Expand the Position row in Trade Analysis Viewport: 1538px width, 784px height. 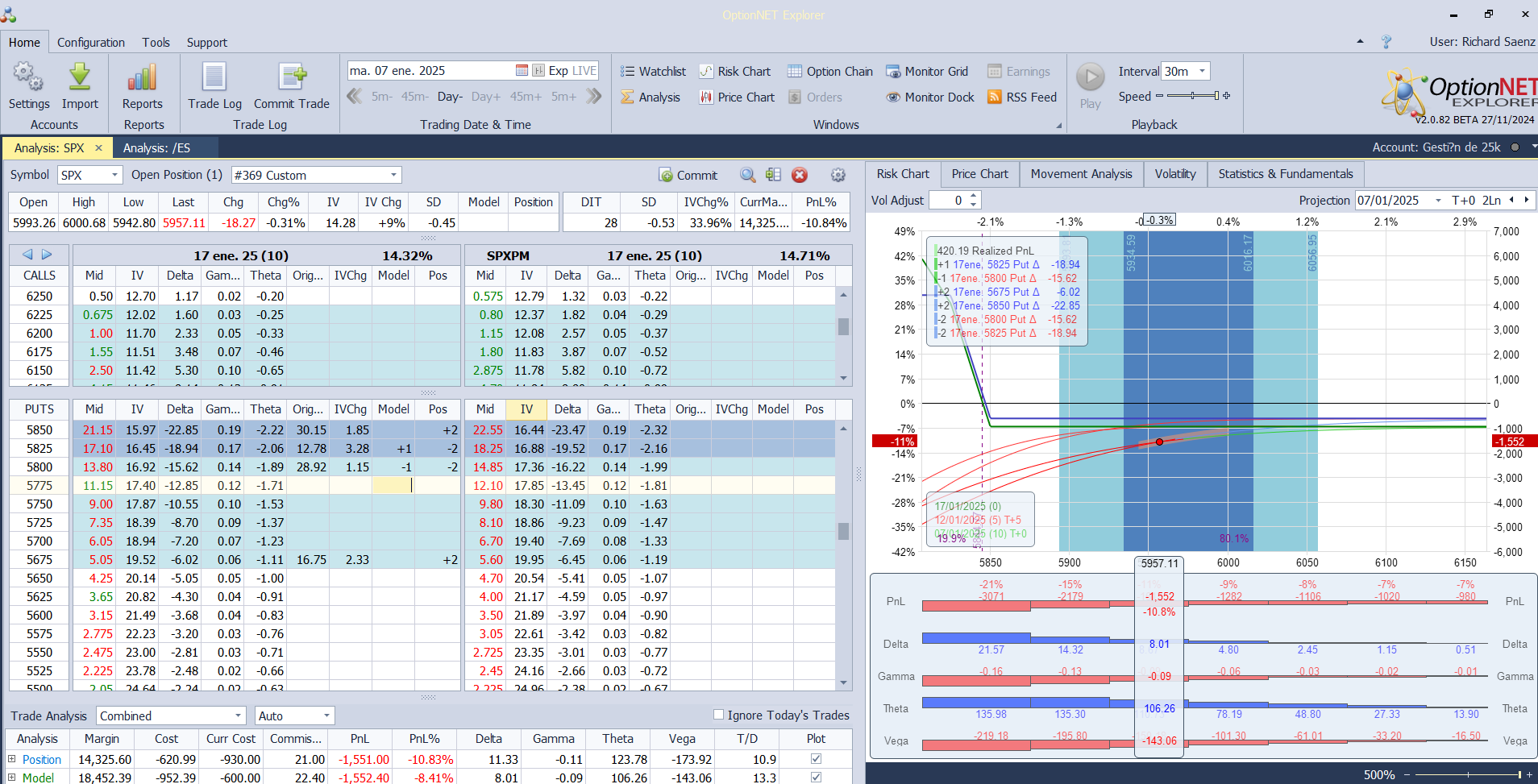coord(12,759)
